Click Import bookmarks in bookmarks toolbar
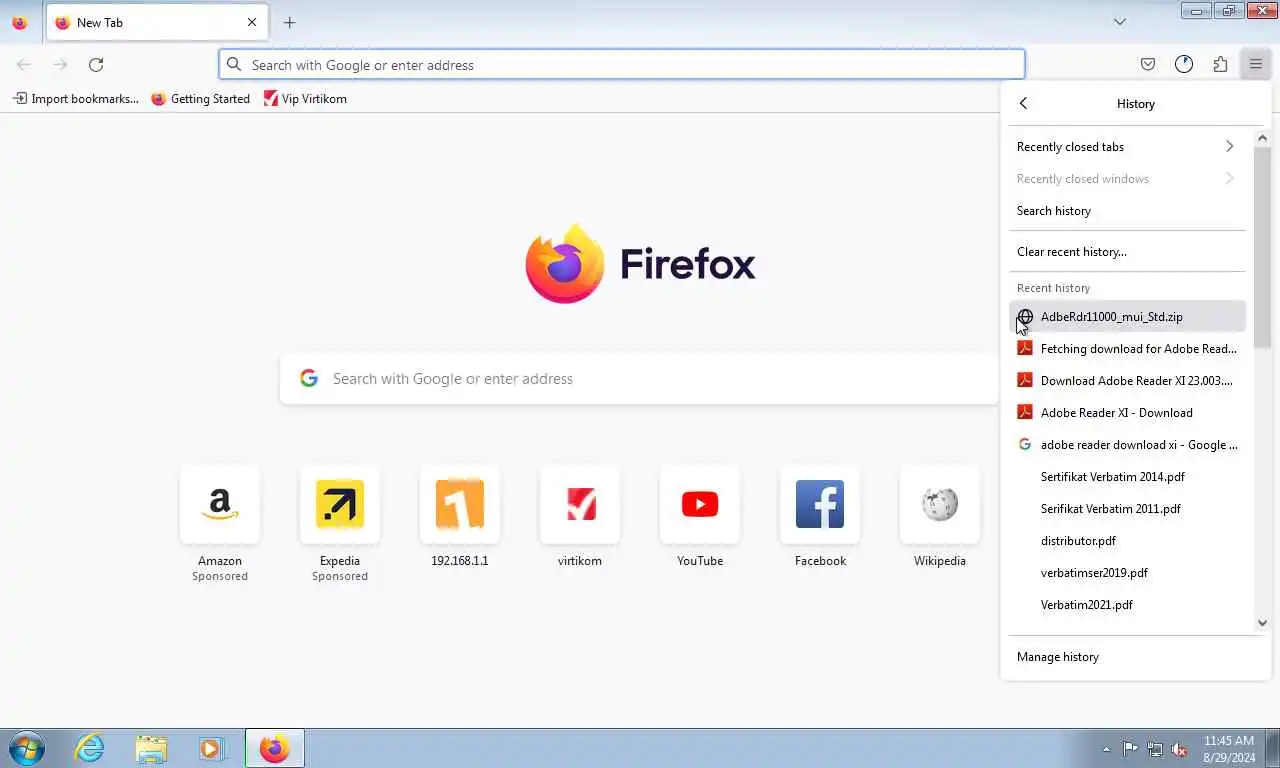Viewport: 1280px width, 768px height. pyautogui.click(x=76, y=99)
